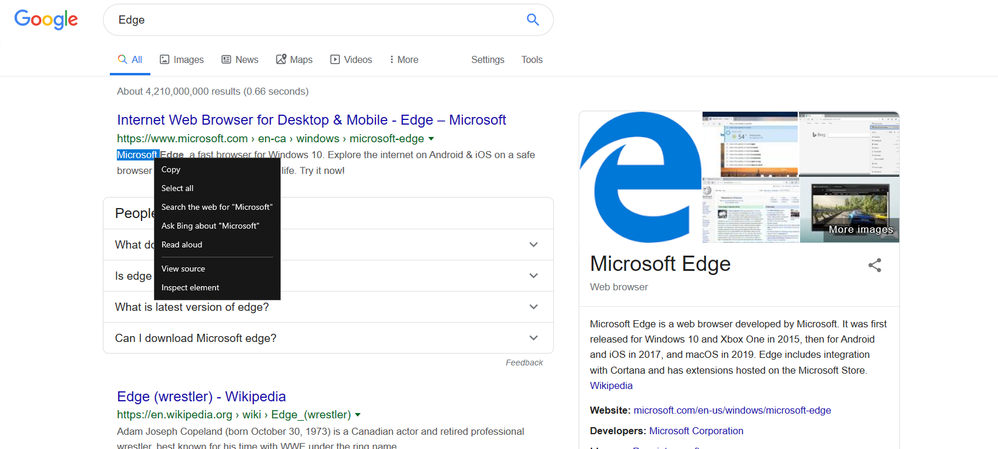998x449 pixels.
Task: Open the Maps tab
Action: [x=294, y=60]
